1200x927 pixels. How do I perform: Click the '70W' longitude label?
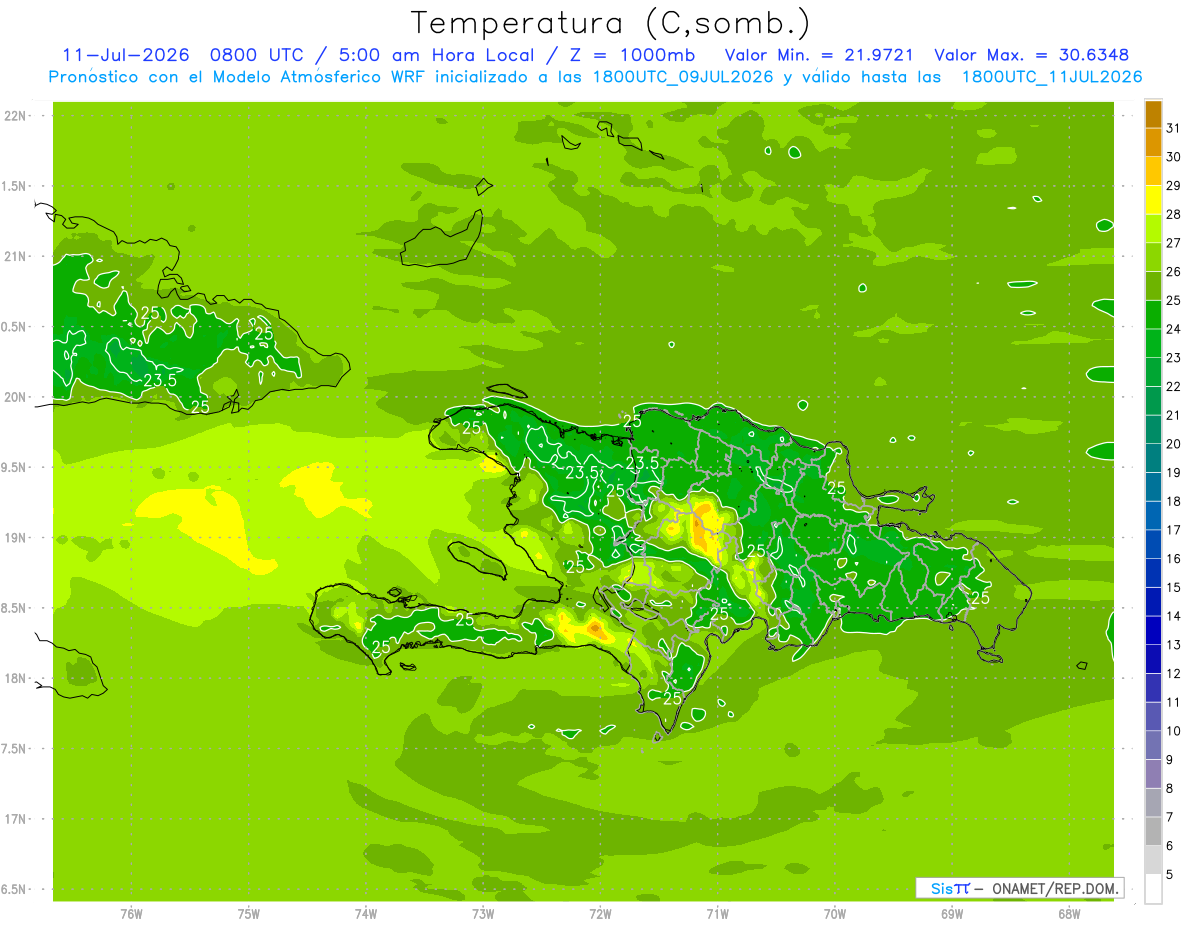[834, 914]
